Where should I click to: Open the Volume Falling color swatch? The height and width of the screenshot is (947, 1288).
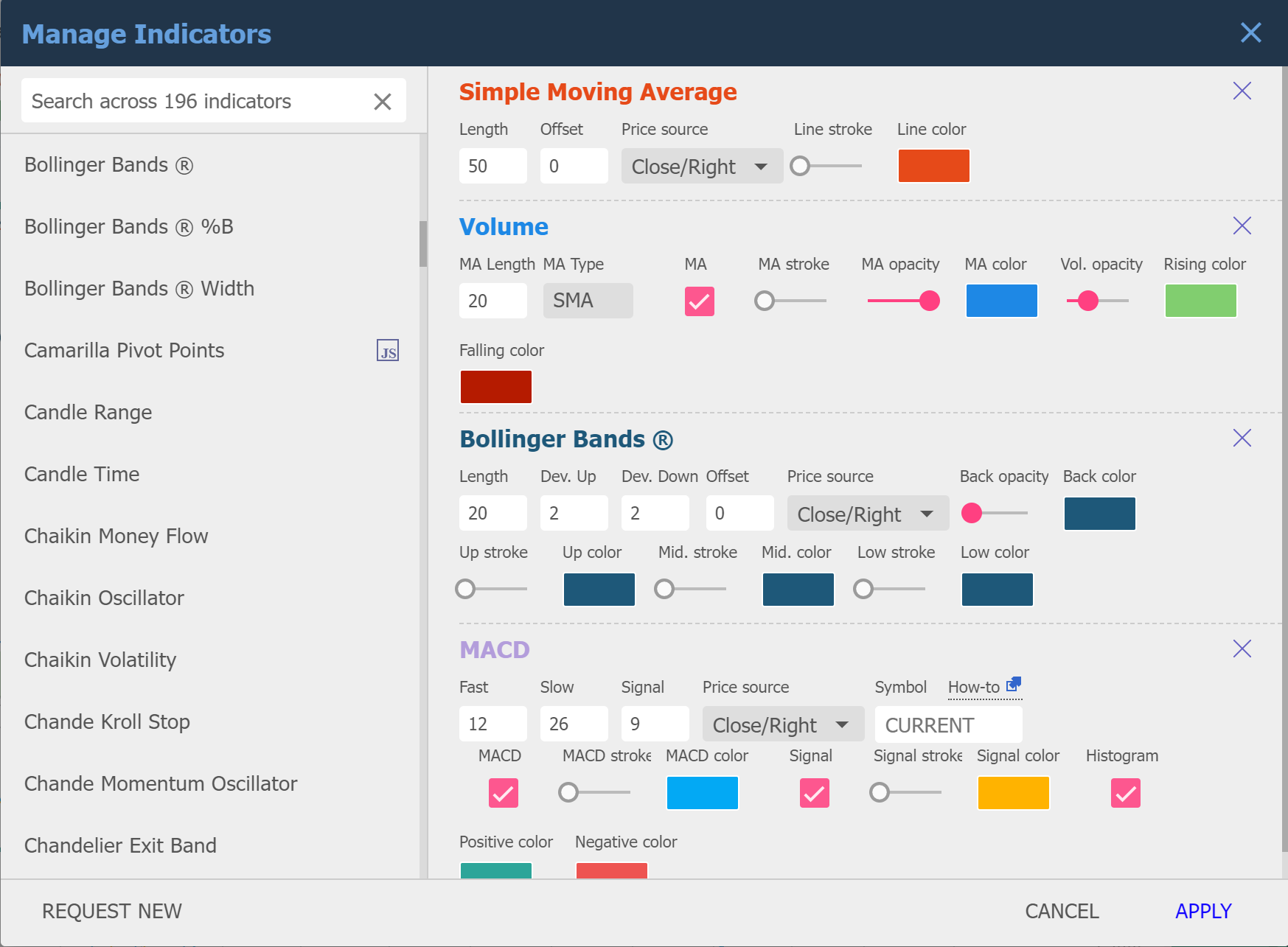(495, 387)
